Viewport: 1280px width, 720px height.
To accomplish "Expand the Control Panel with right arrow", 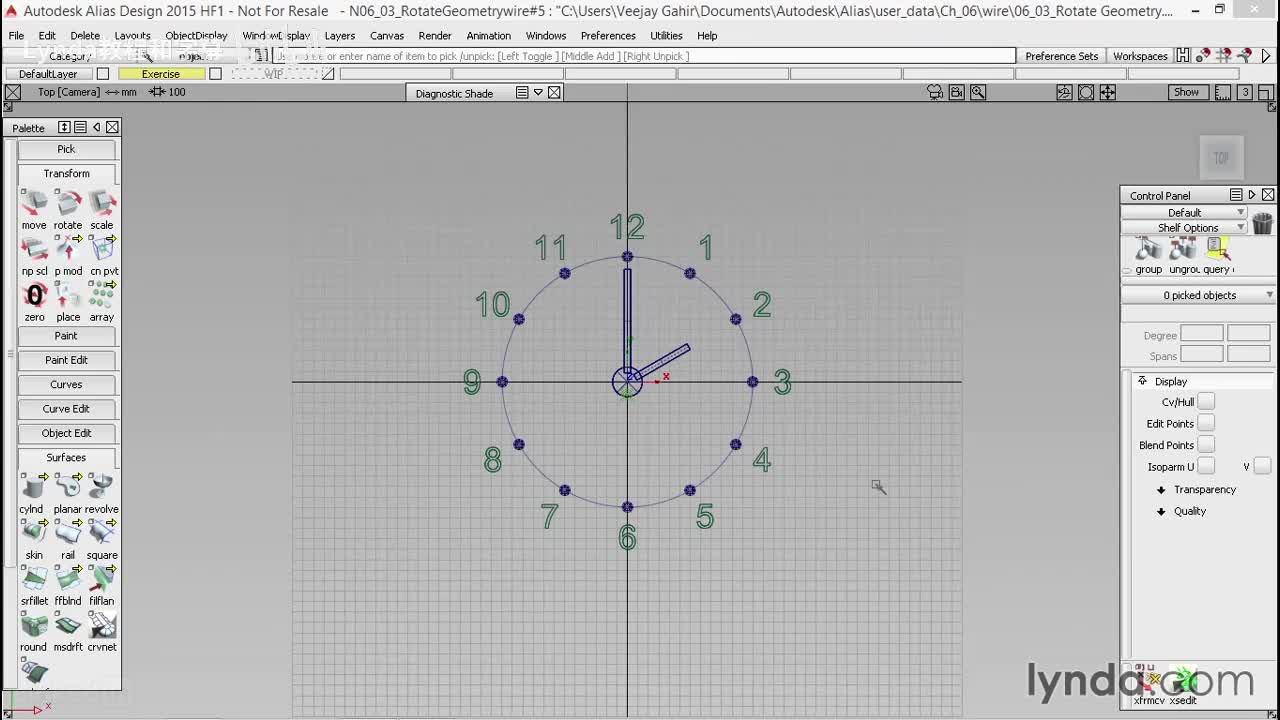I will coord(1251,195).
